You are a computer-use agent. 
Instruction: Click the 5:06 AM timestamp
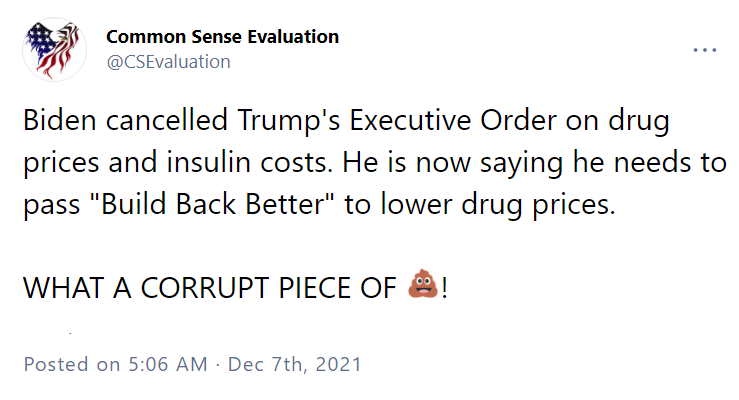168,364
